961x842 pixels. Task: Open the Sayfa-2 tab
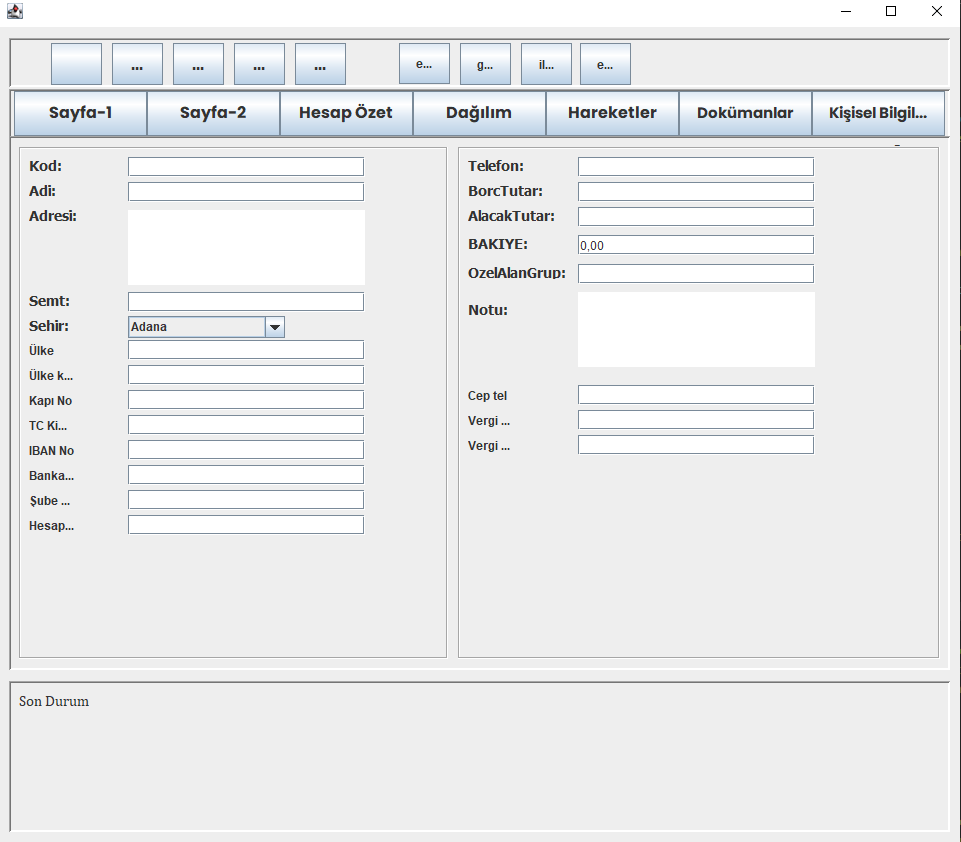213,113
